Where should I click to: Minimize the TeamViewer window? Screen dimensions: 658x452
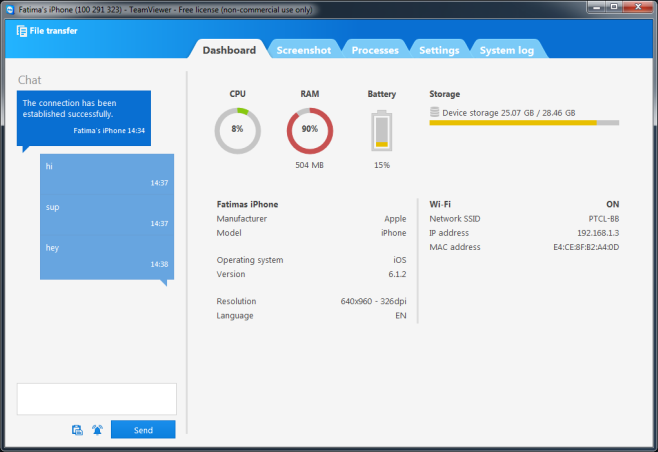(x=596, y=7)
